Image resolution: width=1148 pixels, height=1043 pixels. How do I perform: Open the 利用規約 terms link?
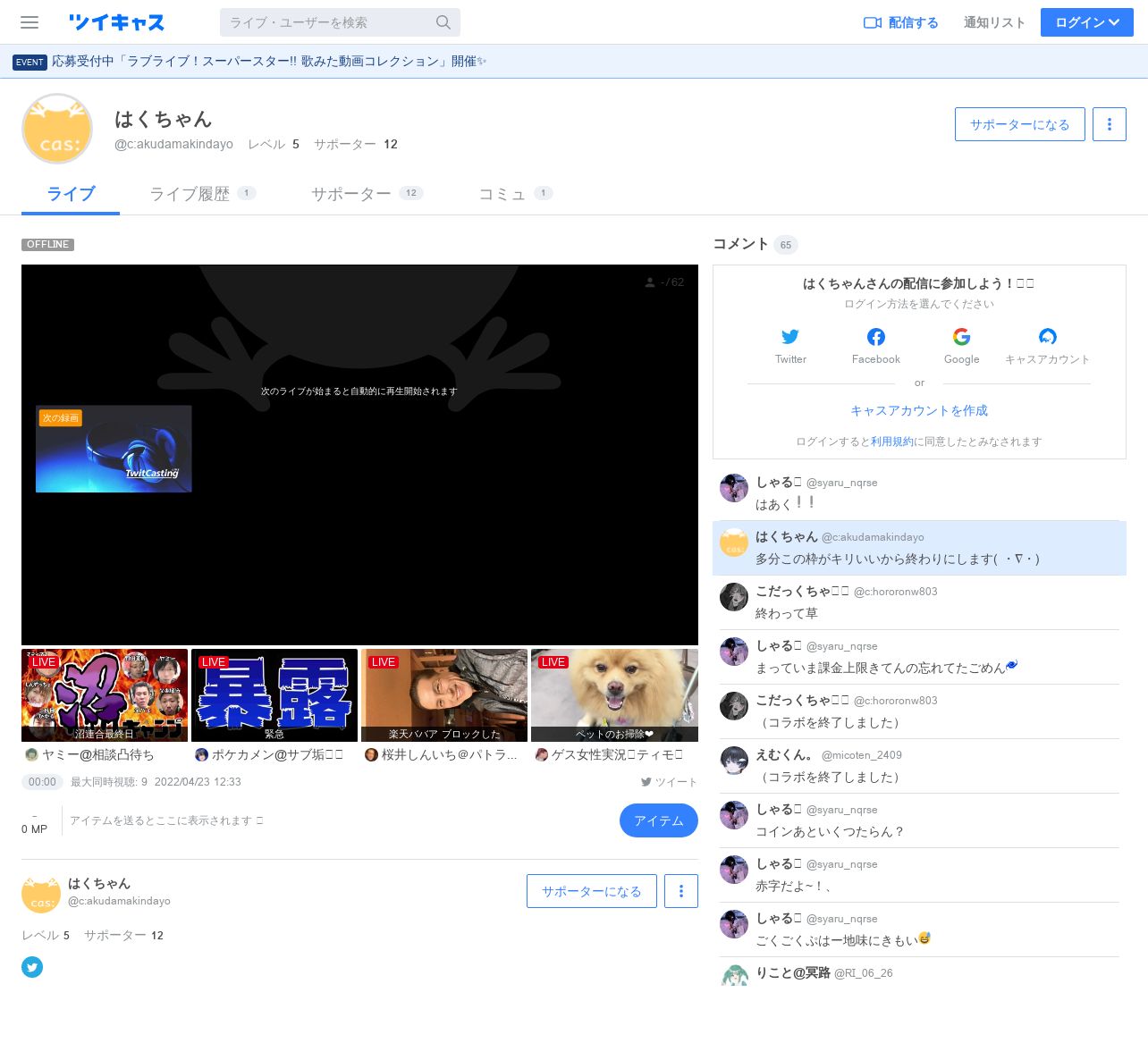coord(892,442)
